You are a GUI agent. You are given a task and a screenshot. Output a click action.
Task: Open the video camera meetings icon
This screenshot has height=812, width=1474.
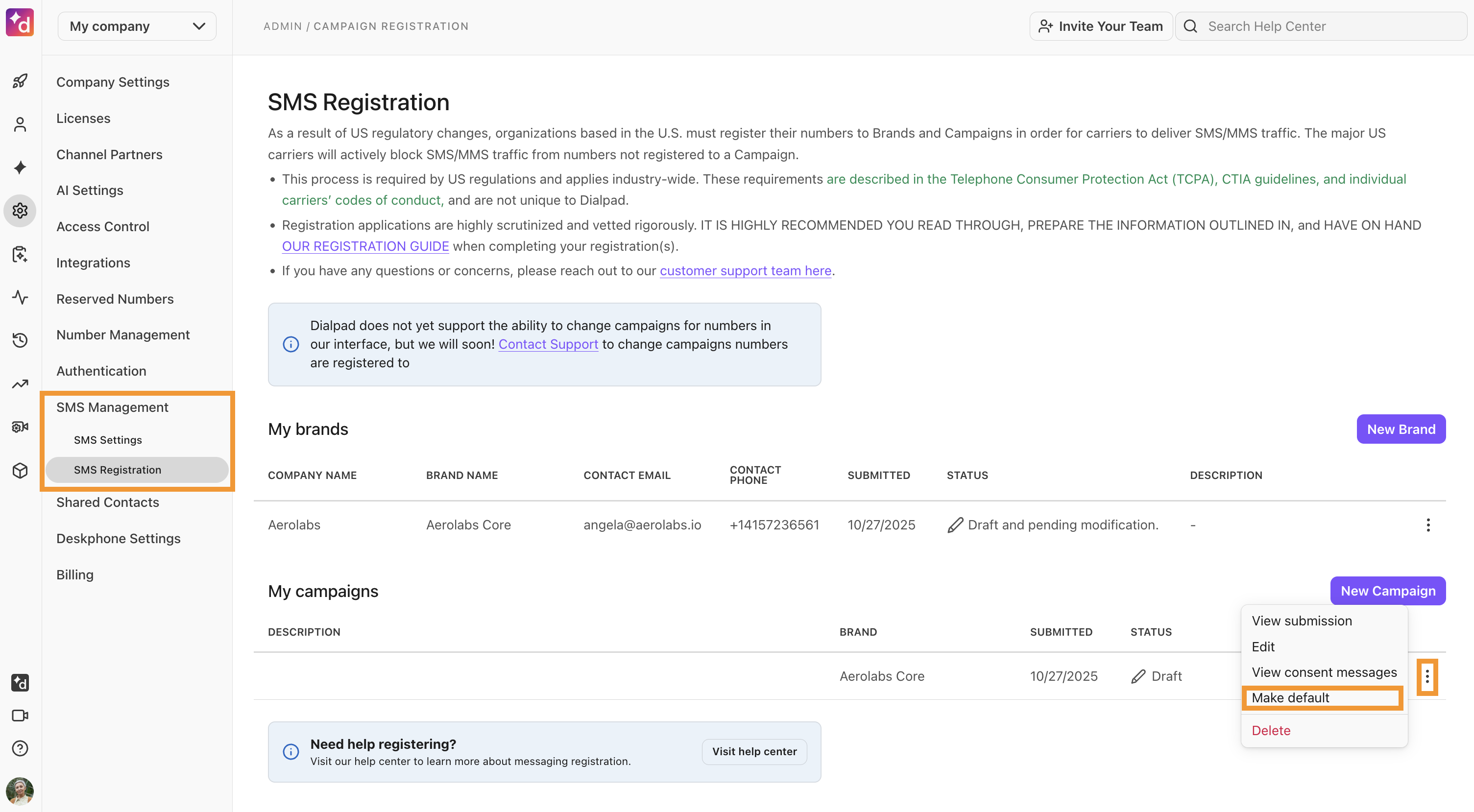point(20,716)
